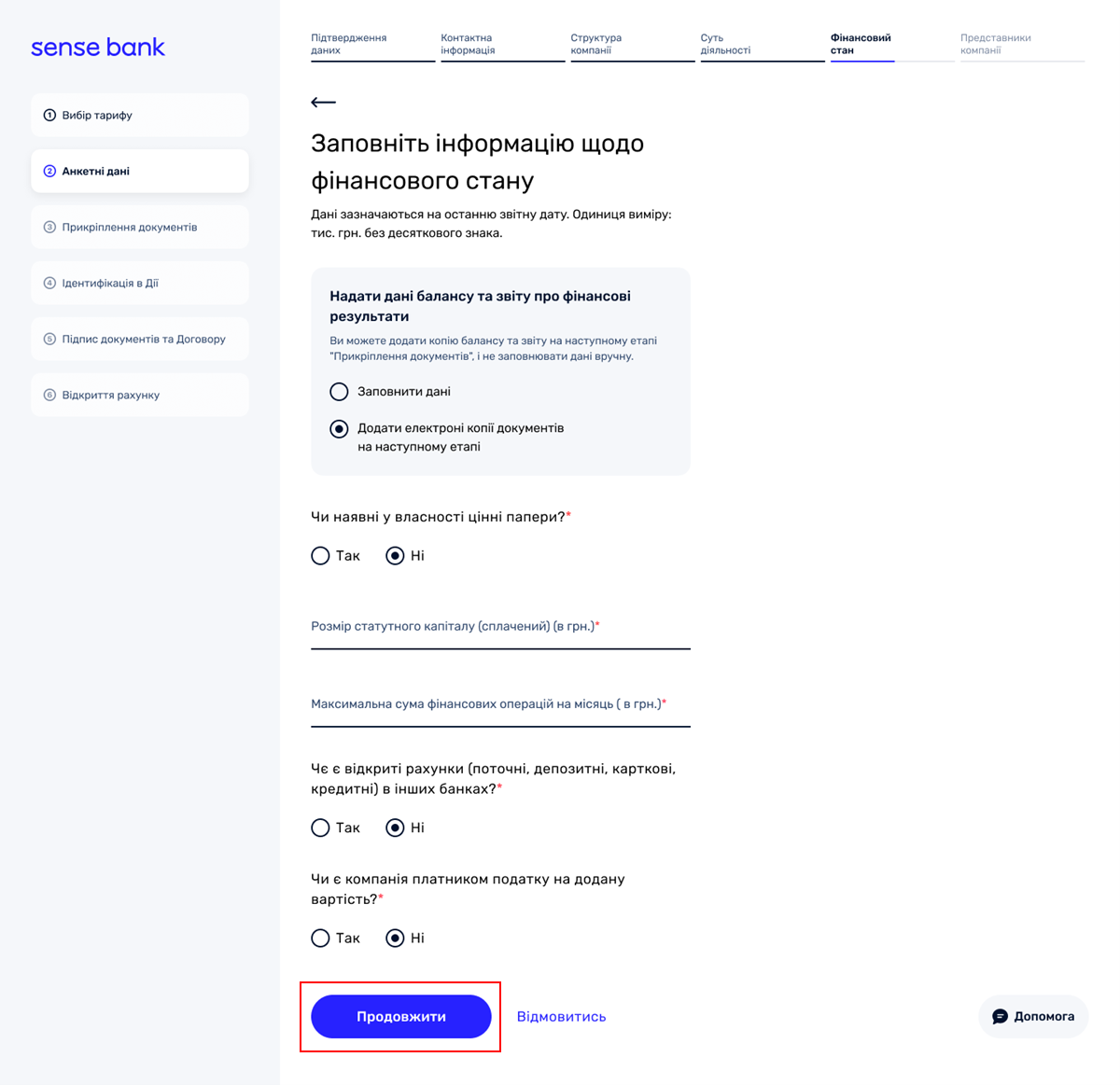Viewport: 1120px width, 1085px height.
Task: Click the sense bank logo
Action: 98,48
